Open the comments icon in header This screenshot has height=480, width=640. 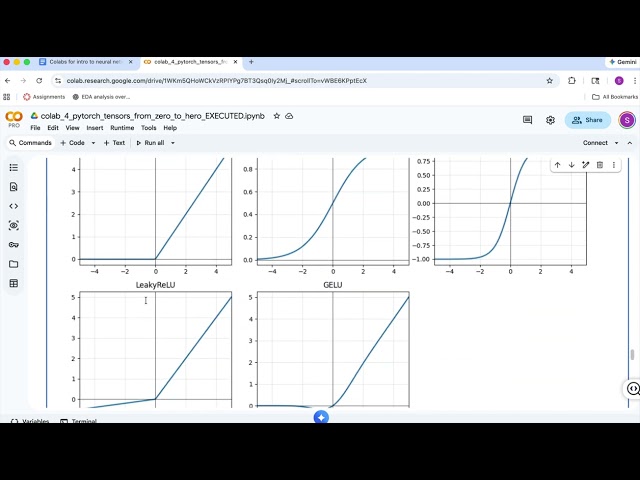coord(527,120)
